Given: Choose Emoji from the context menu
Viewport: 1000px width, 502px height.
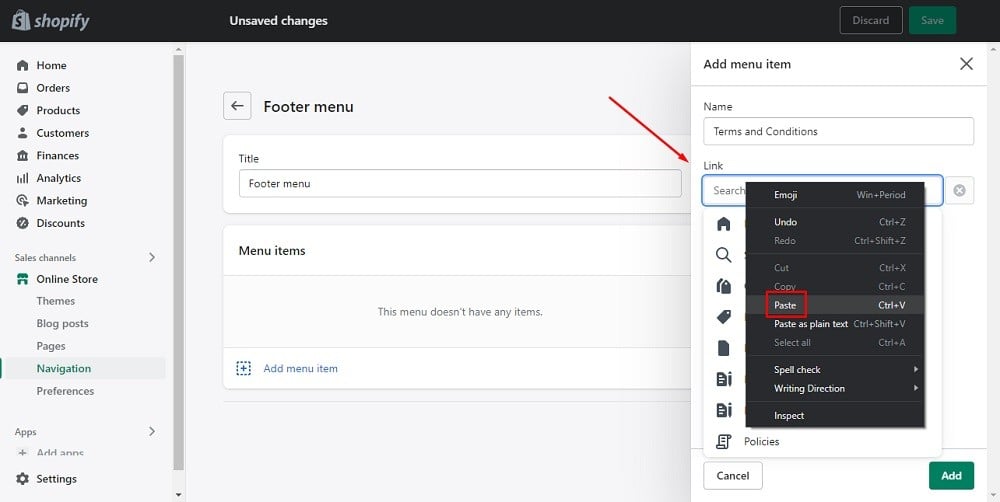Looking at the screenshot, I should (835, 195).
